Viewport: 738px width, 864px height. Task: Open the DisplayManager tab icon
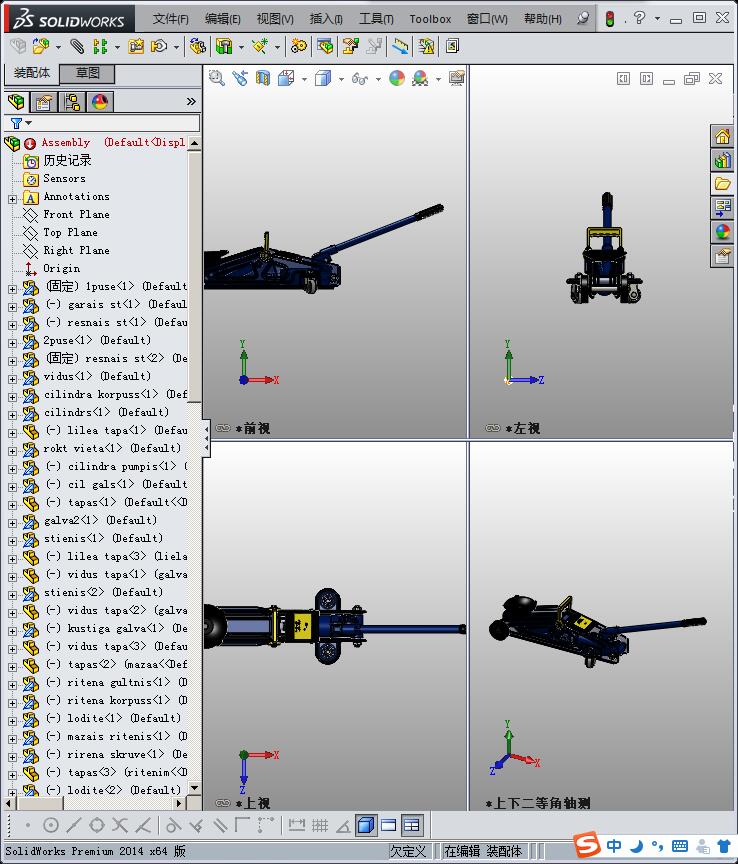pos(100,102)
